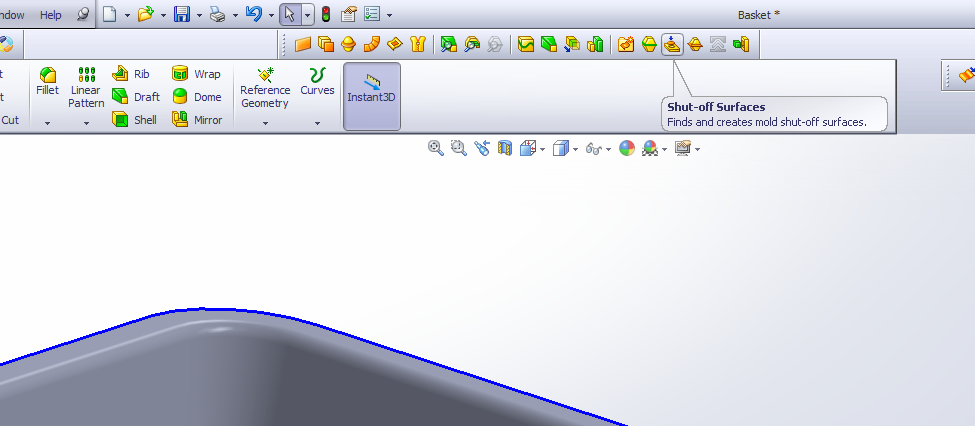Activate the Select cursor tool
Image resolution: width=975 pixels, height=426 pixels.
point(290,14)
